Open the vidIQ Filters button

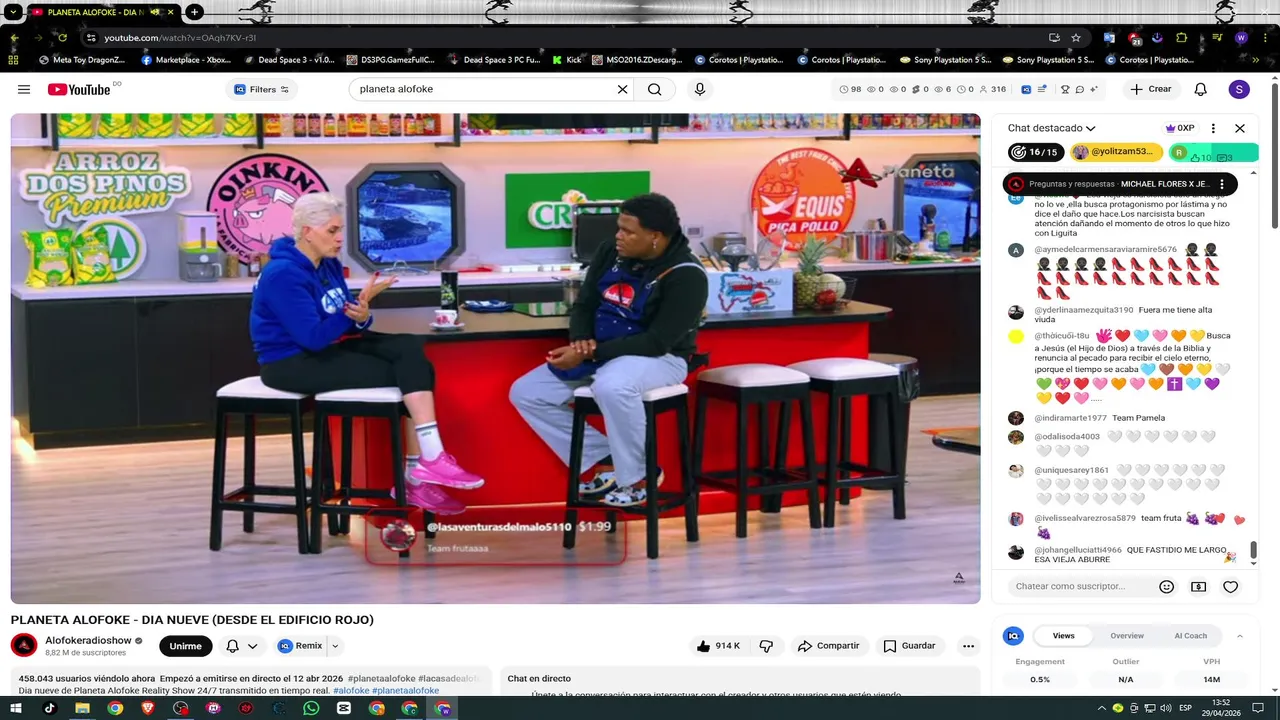click(261, 89)
